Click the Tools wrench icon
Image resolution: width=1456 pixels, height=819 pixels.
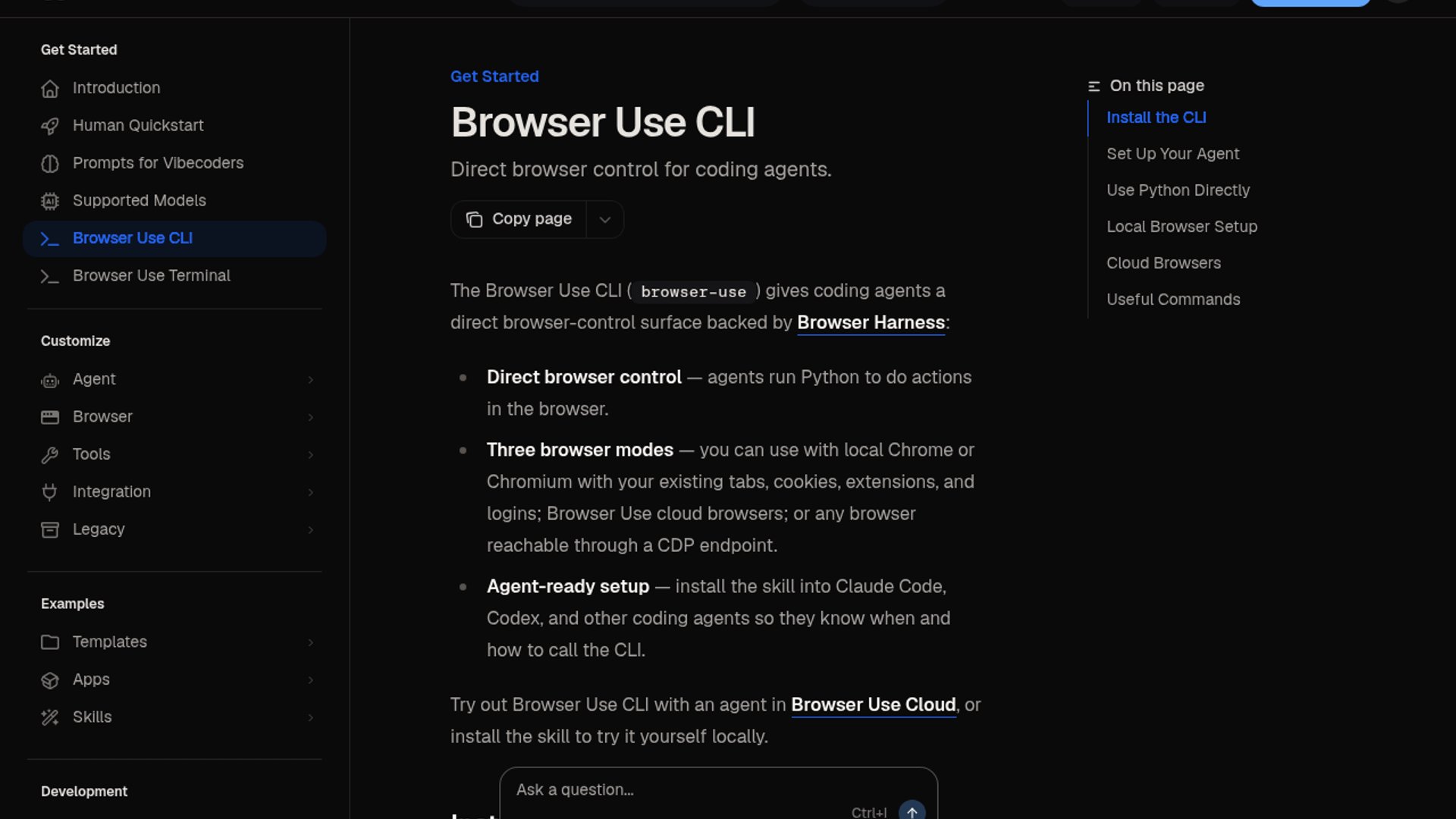pyautogui.click(x=50, y=455)
